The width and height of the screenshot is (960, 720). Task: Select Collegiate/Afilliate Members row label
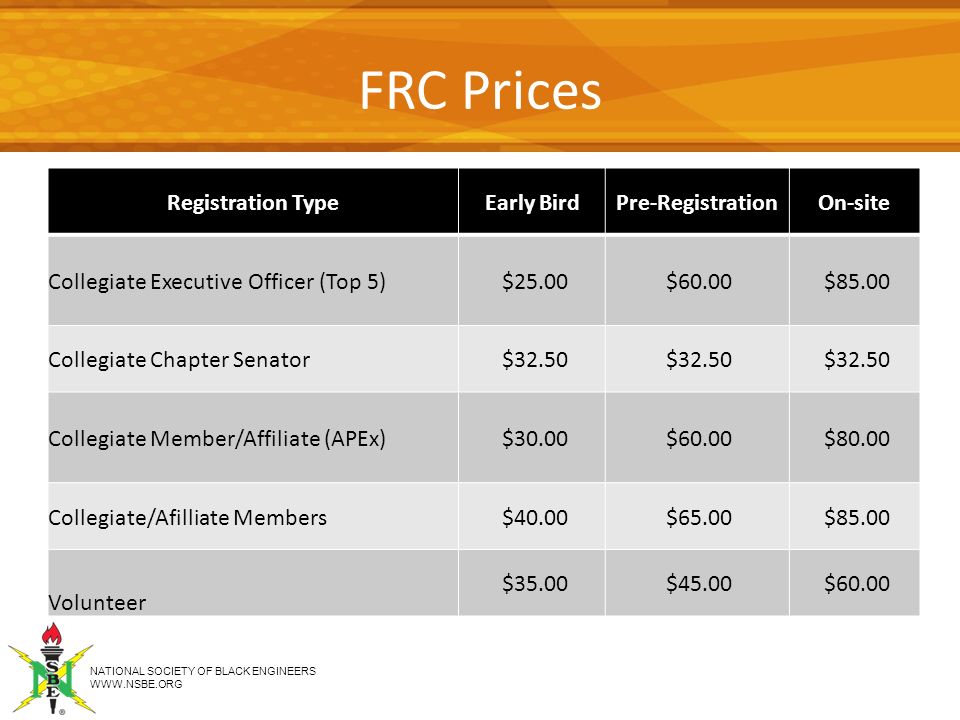(187, 517)
